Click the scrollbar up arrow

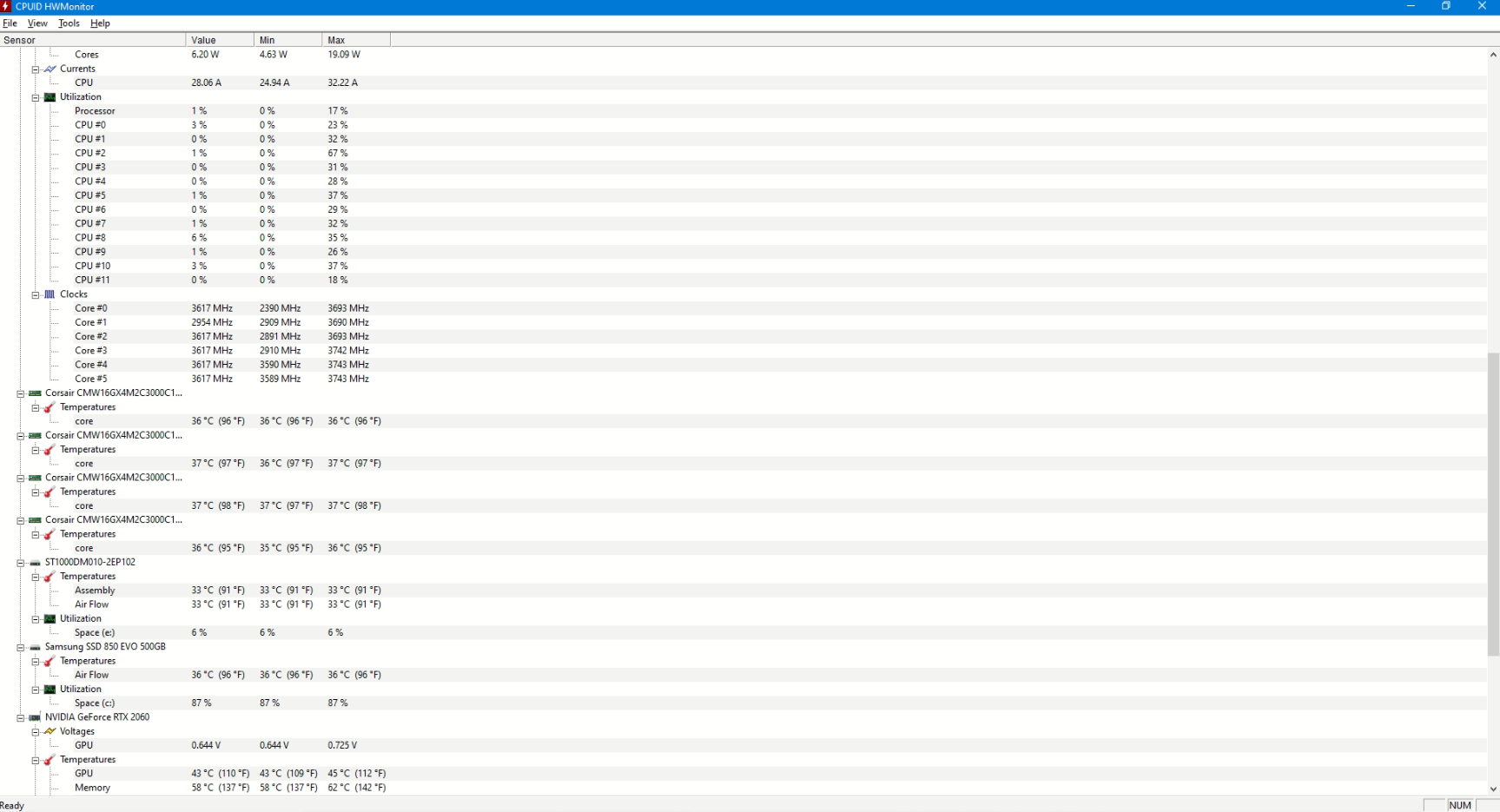point(1493,55)
